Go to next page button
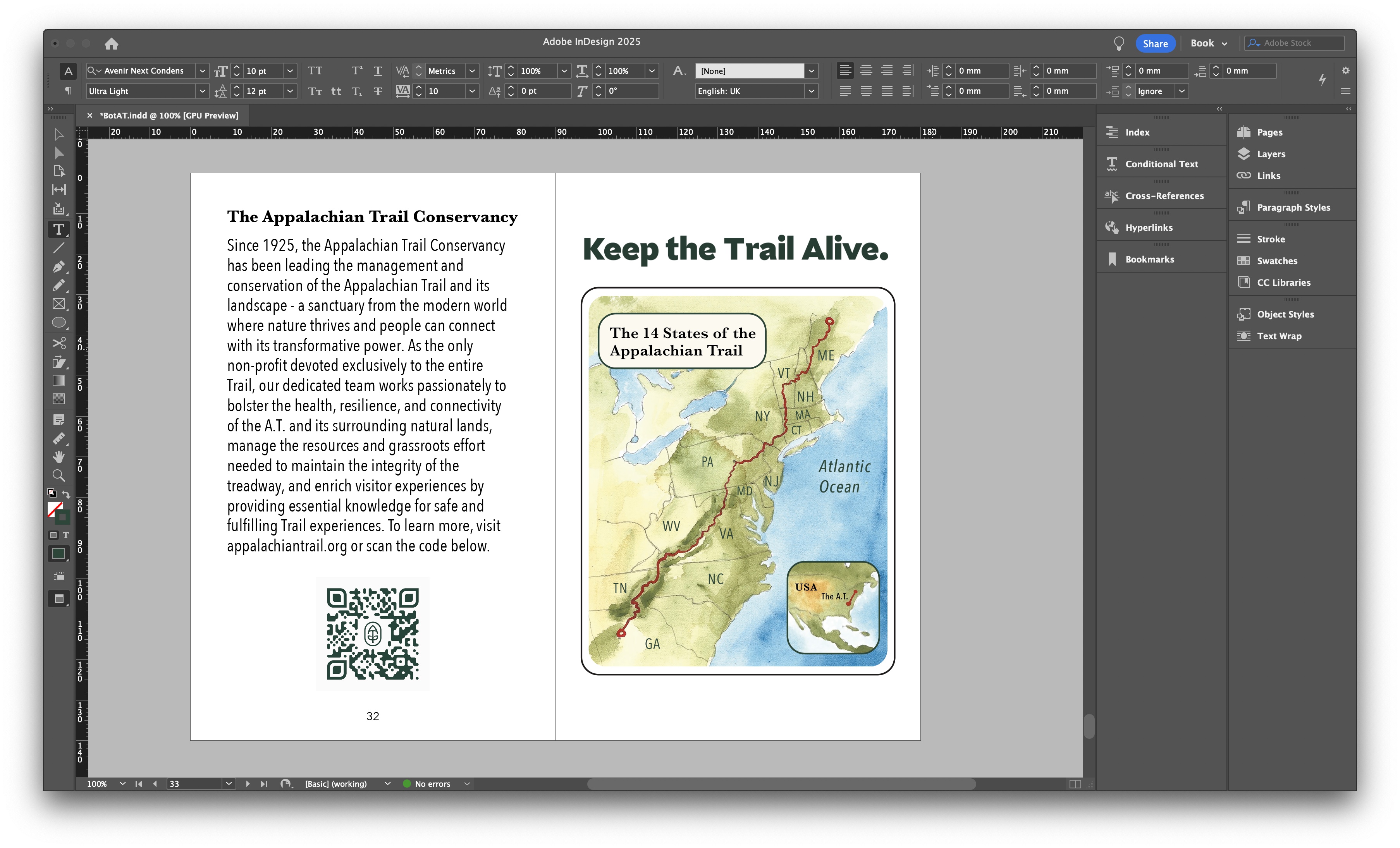 point(248,784)
